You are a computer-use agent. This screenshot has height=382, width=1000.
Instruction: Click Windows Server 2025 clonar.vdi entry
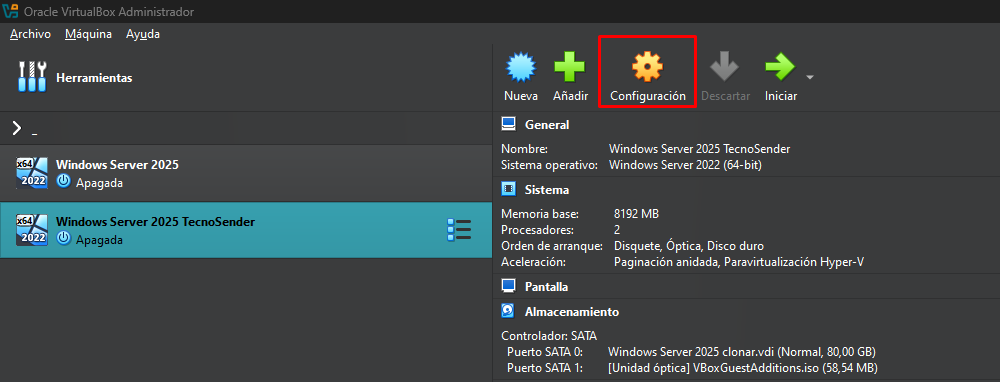(x=742, y=351)
